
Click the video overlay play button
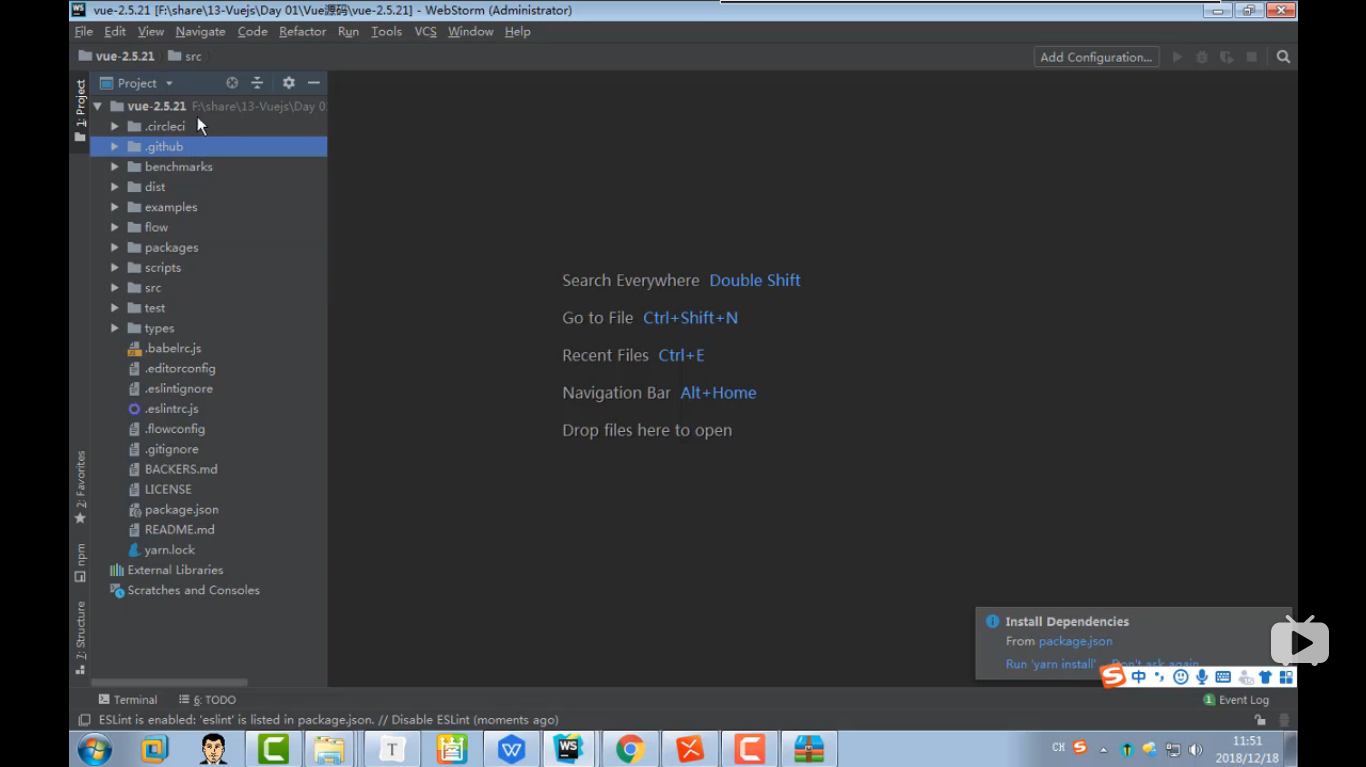point(1300,641)
